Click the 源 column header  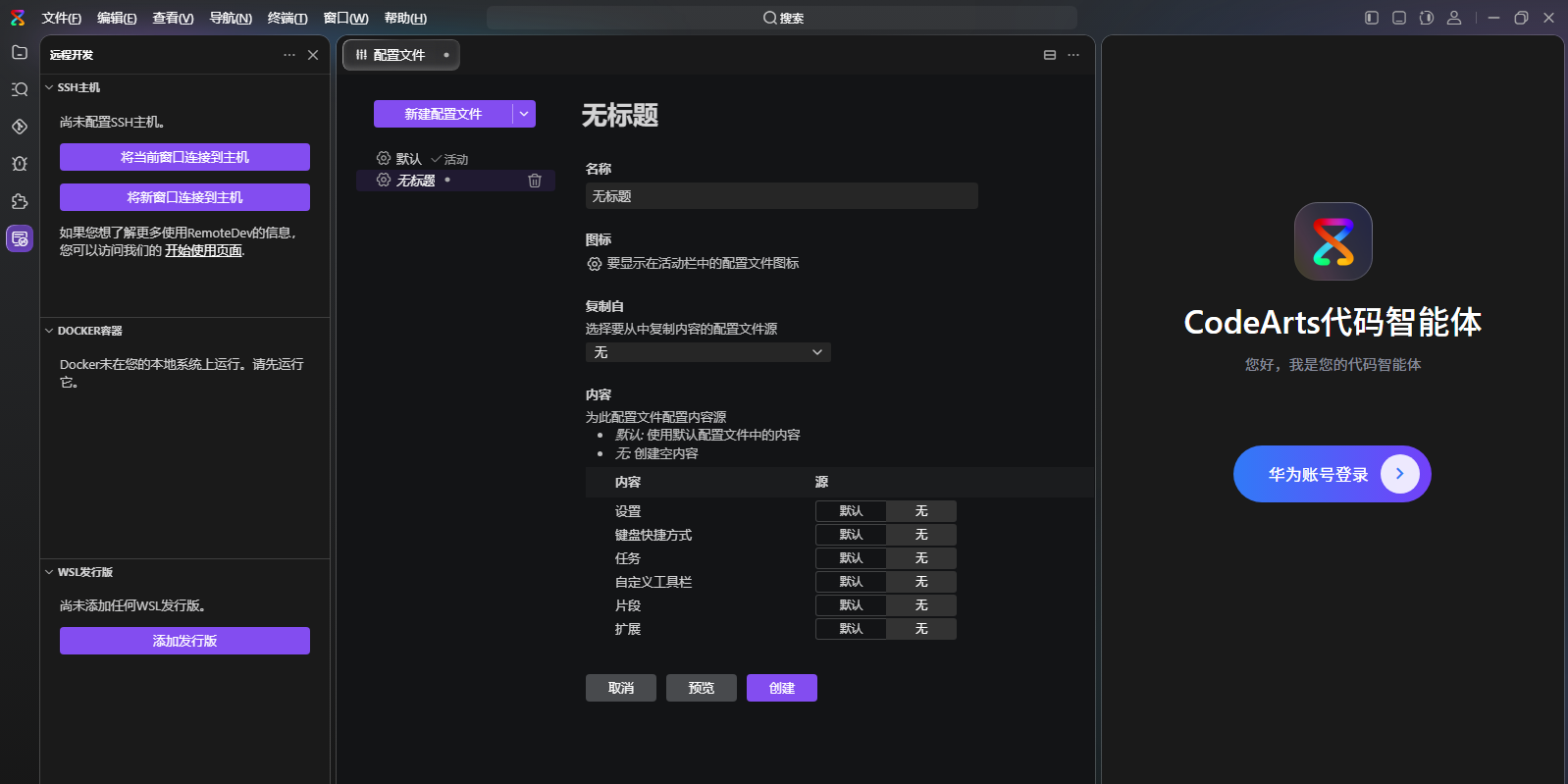[821, 483]
